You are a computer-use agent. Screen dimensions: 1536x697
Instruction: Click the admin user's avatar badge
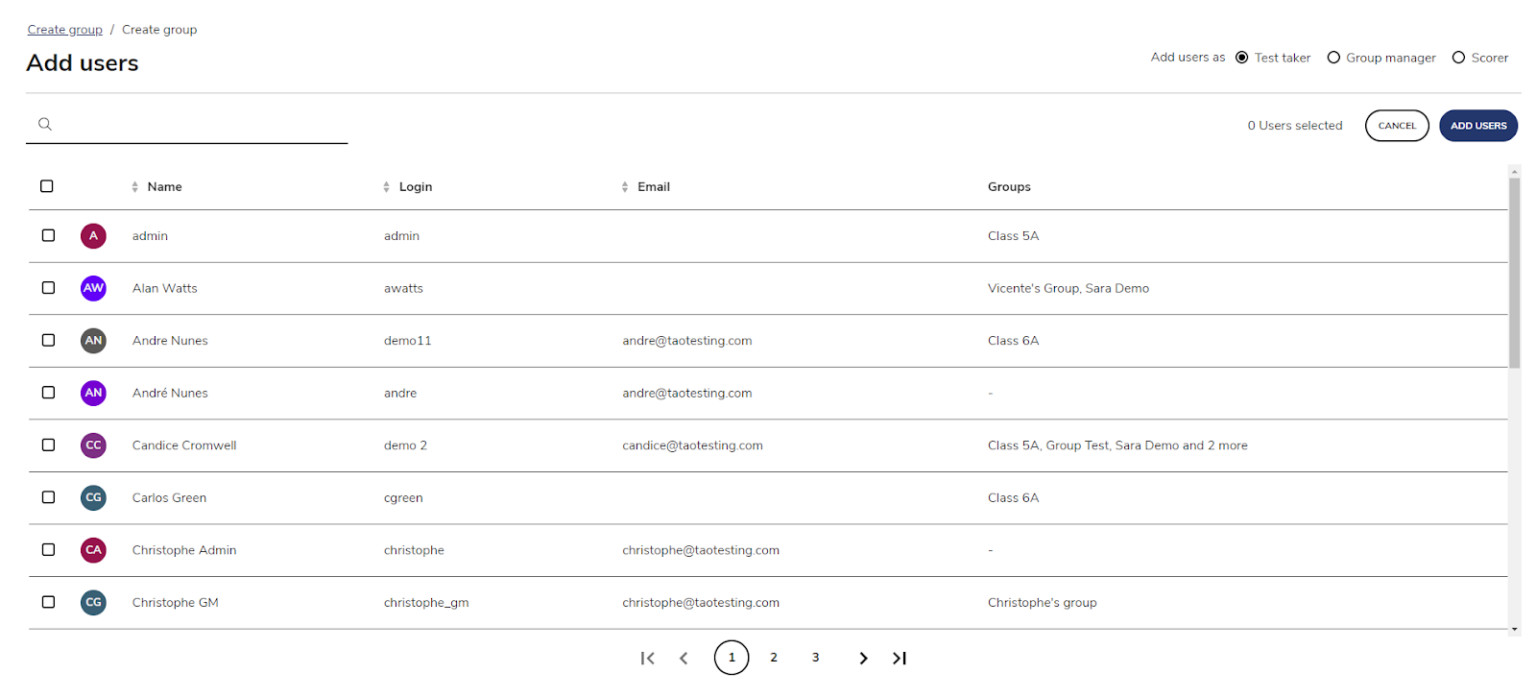point(93,235)
